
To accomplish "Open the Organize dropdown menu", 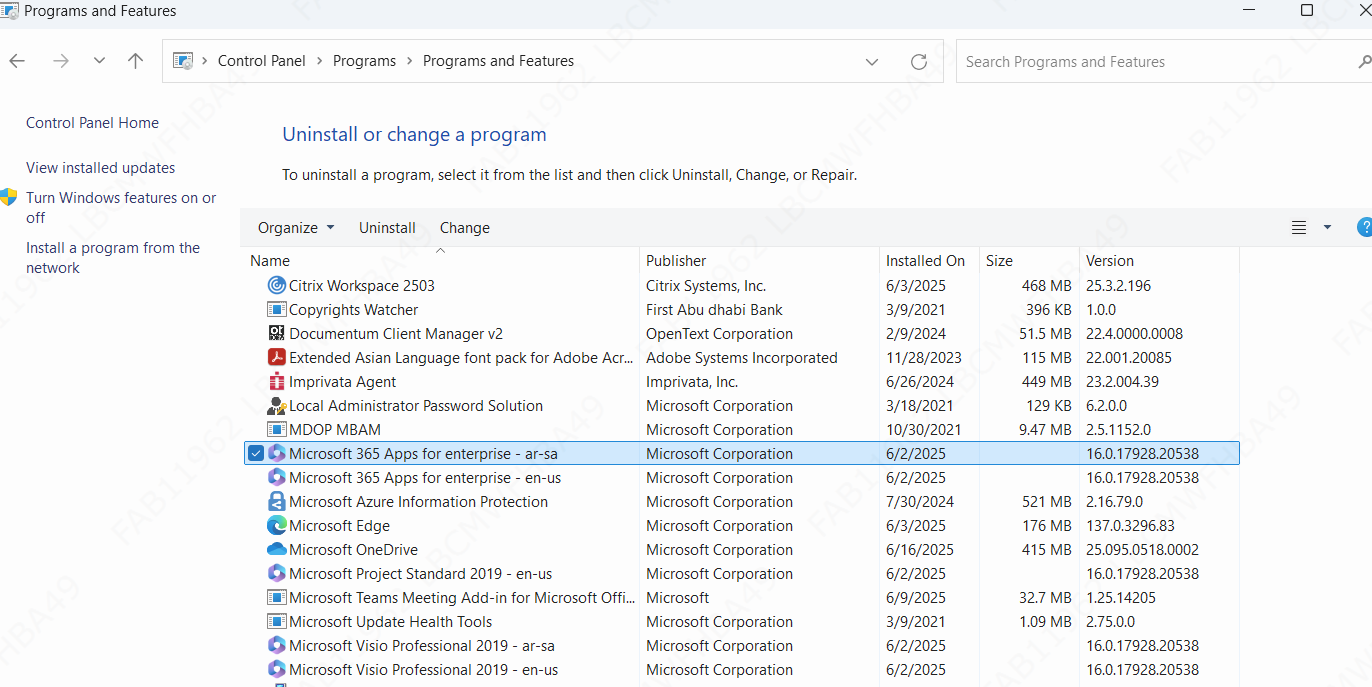I will point(296,228).
